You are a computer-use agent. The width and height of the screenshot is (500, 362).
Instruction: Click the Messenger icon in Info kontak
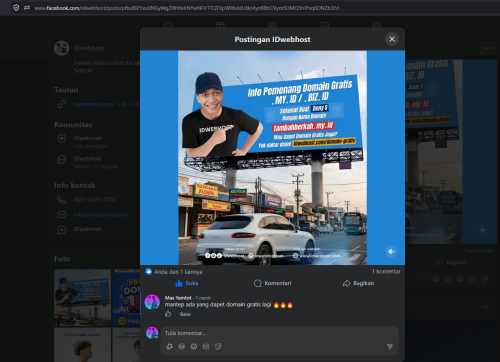[61, 230]
